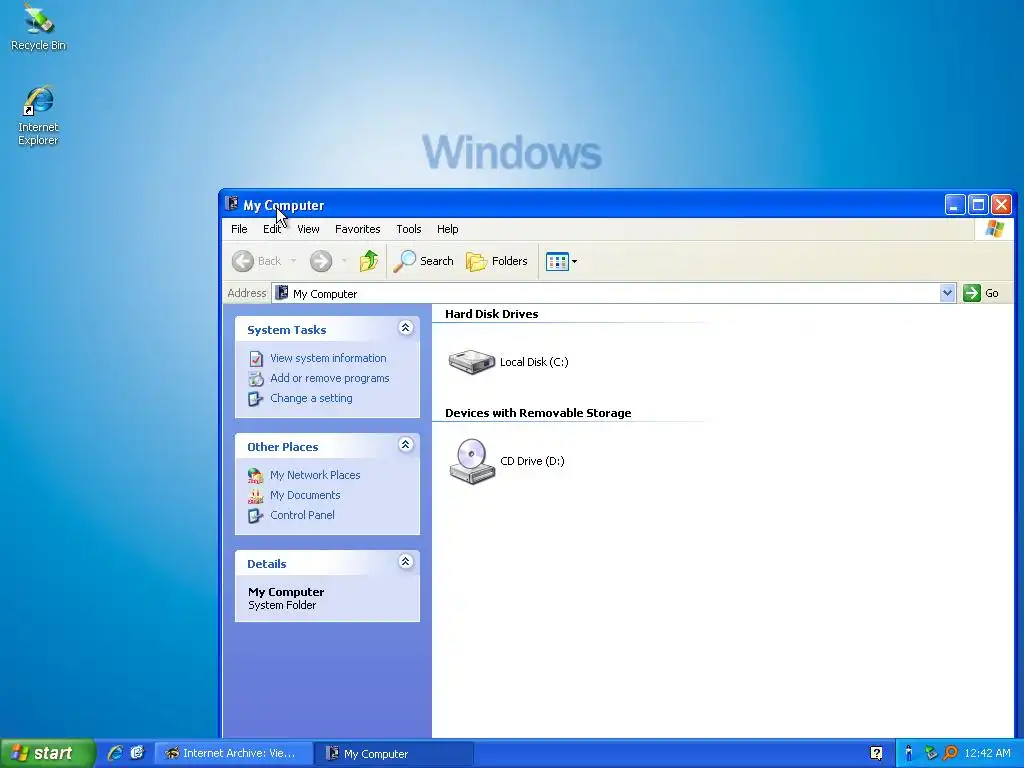The image size is (1024, 768).
Task: Click Add or remove programs link
Action: tap(329, 378)
